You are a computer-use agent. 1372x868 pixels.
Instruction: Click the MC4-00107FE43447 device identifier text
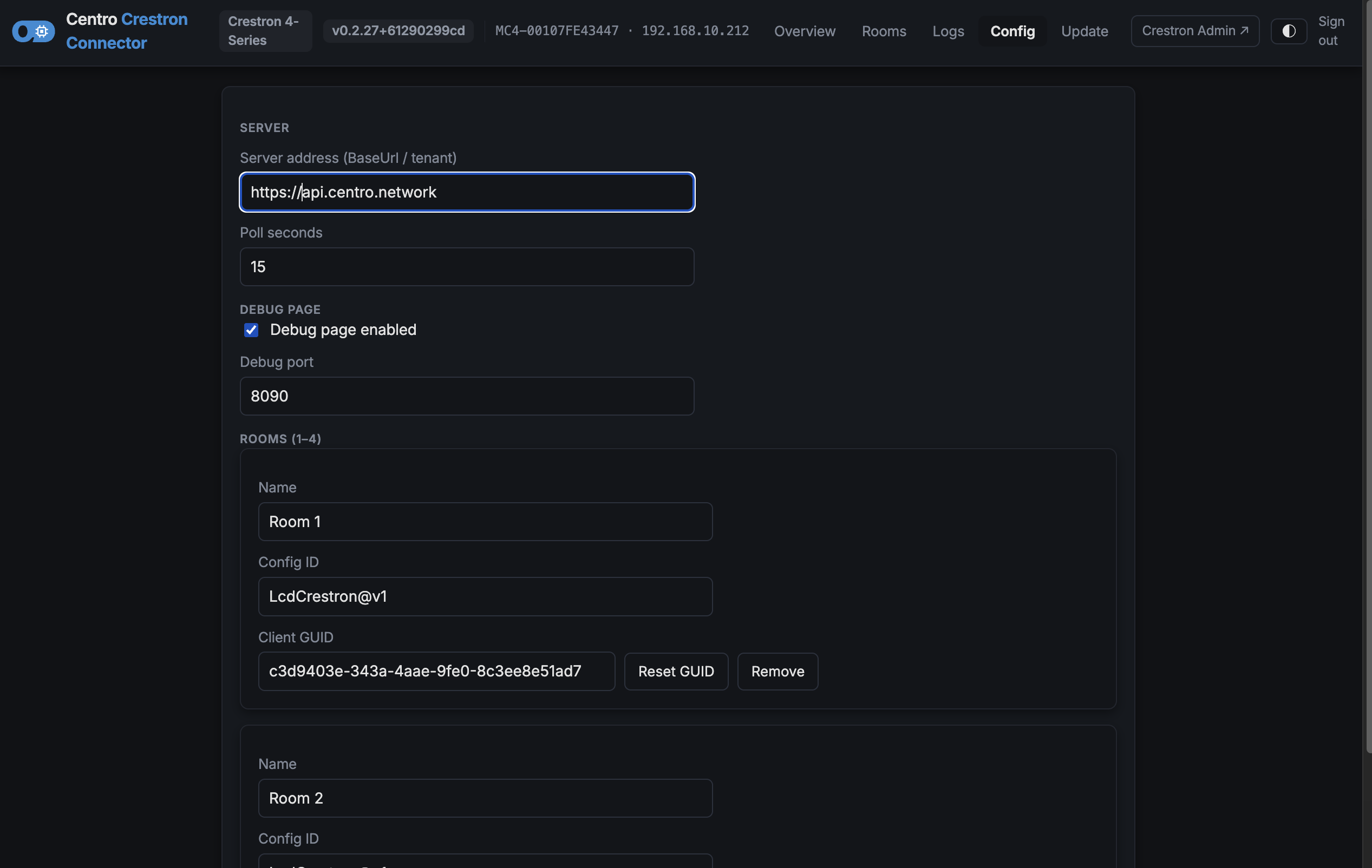coord(557,31)
